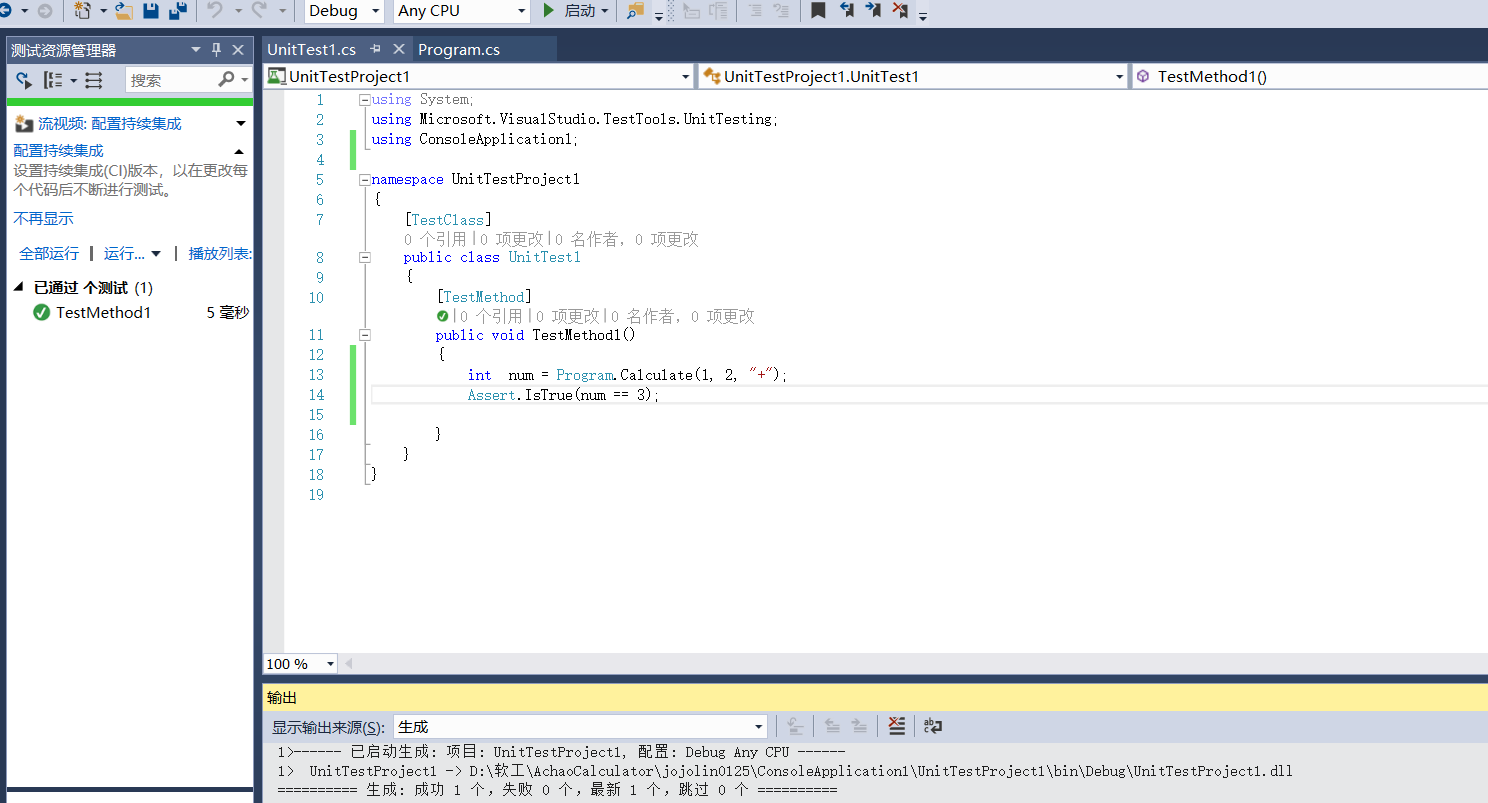Screen dimensions: 1488x803
Task: Open the Any CPU platform dropdown
Action: click(521, 11)
